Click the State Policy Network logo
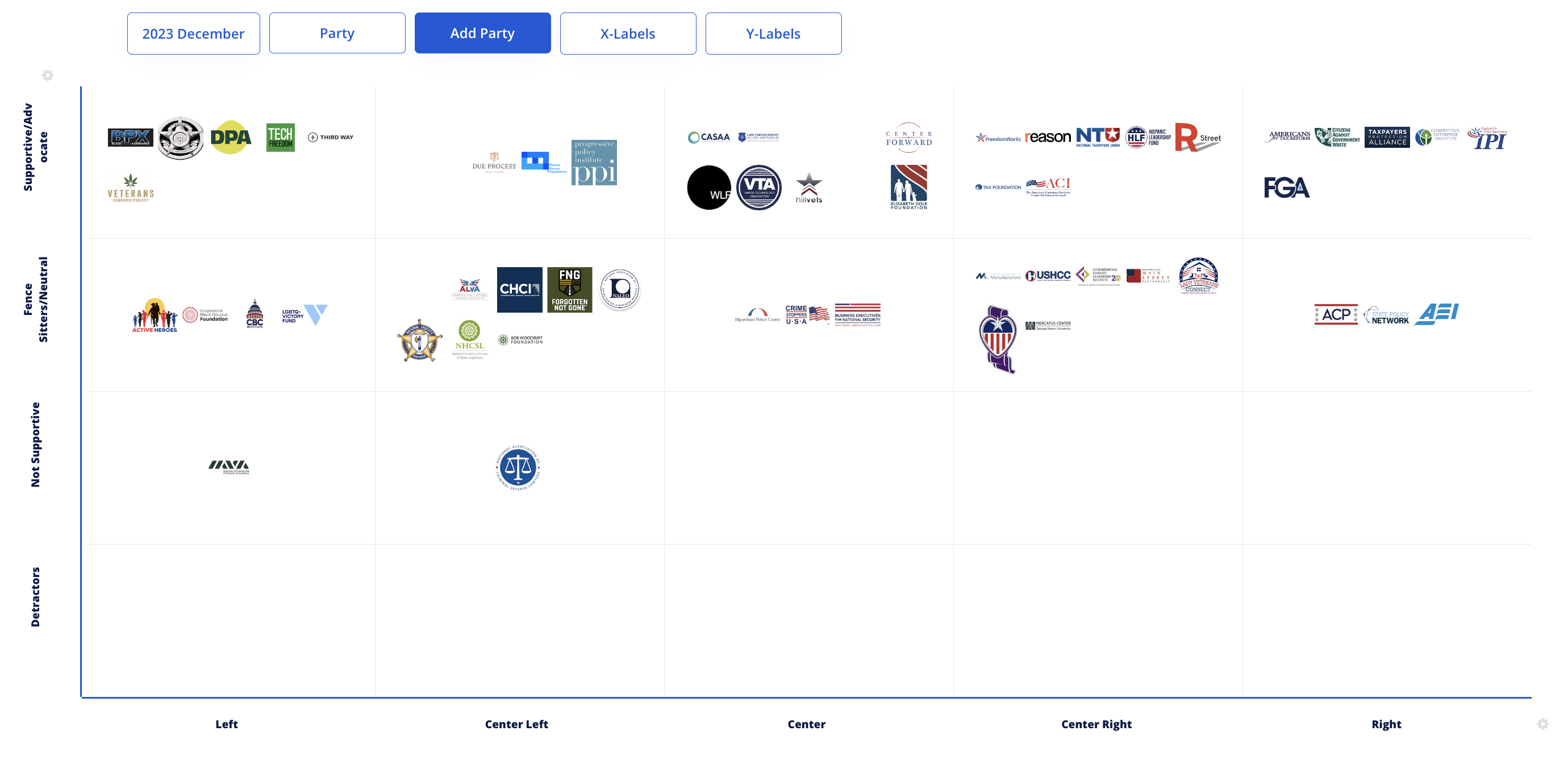This screenshot has width=1568, height=764. point(1386,315)
